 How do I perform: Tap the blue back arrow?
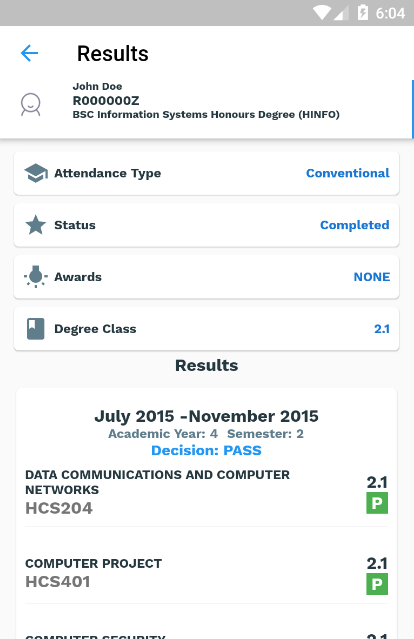[x=29, y=53]
